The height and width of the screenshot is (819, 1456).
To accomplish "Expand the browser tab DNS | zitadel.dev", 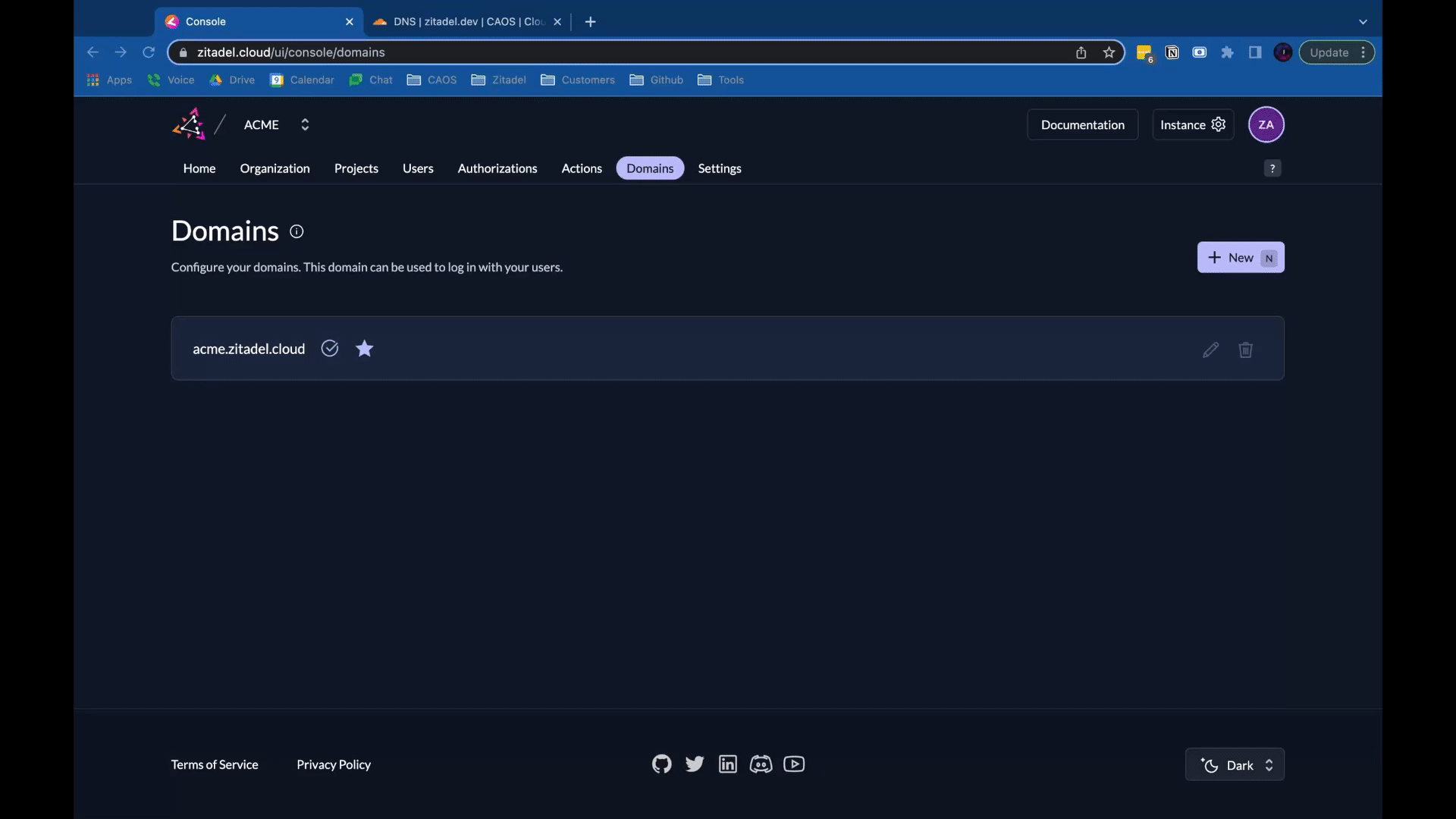I will coord(465,21).
